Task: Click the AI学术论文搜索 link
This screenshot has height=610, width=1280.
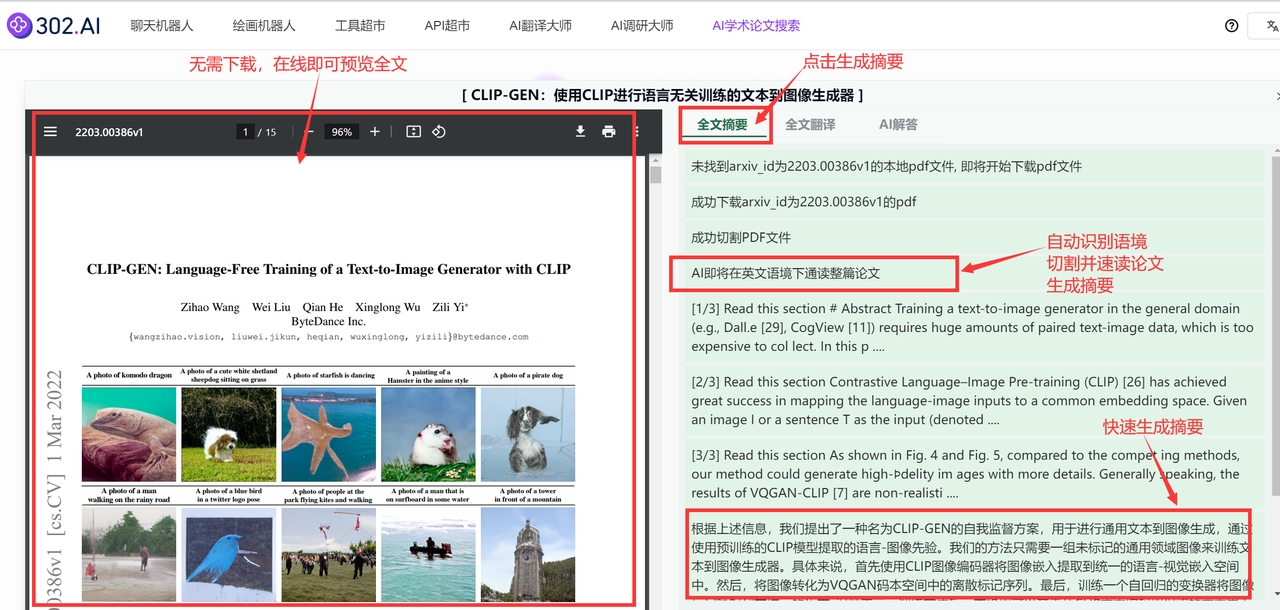Action: click(756, 25)
